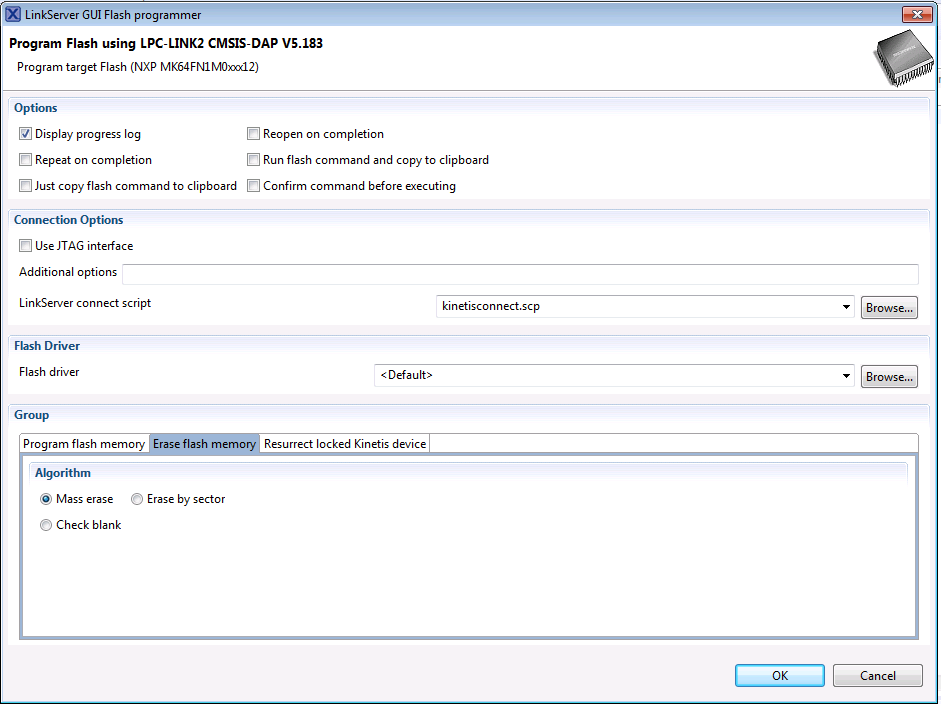Tick Confirm command before executing
941x704 pixels.
(254, 186)
